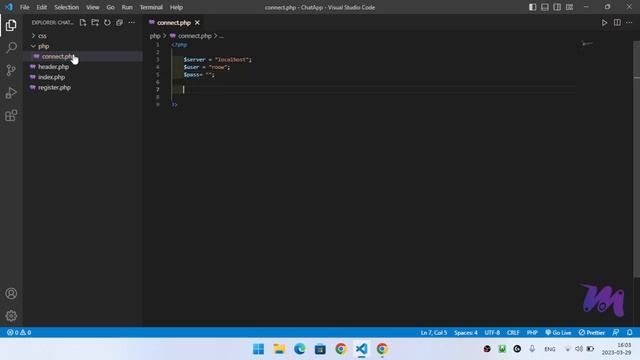This screenshot has height=360, width=640.
Task: Split the editor to the right
Action: click(x=617, y=23)
